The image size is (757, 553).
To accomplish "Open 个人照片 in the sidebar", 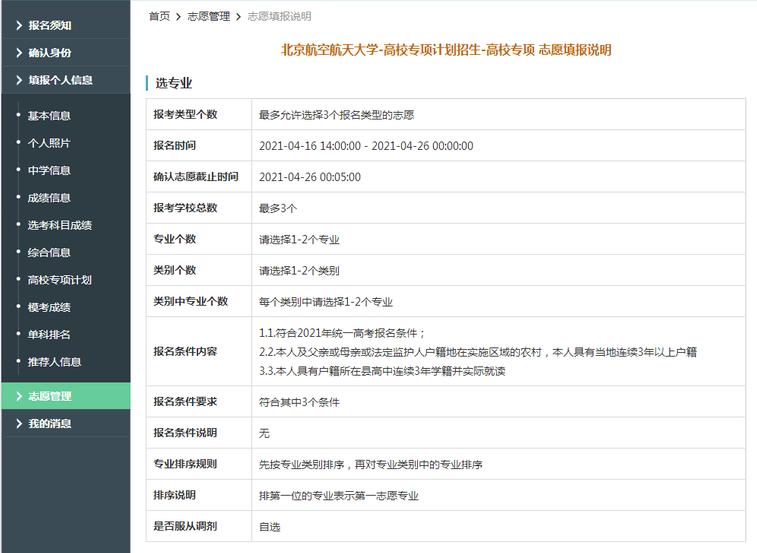I will click(x=49, y=143).
